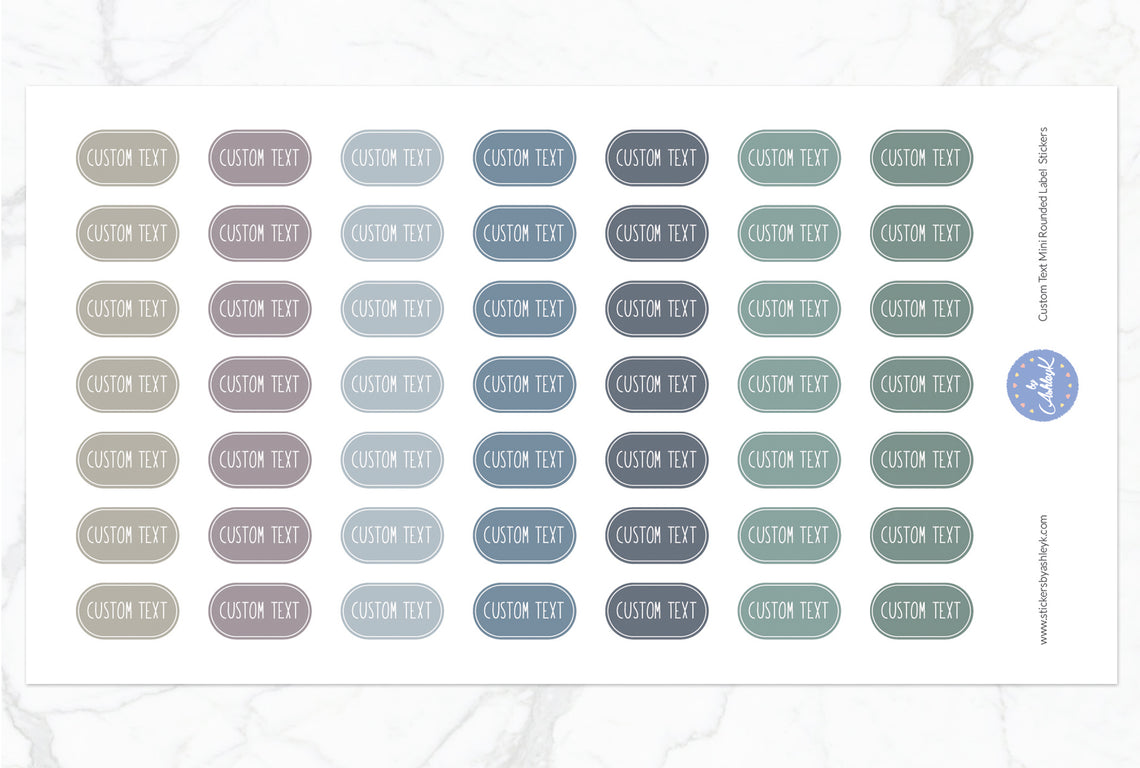Click the Custom Text Mini Rounded Label Stickers title
The width and height of the screenshot is (1140, 768).
click(1043, 223)
